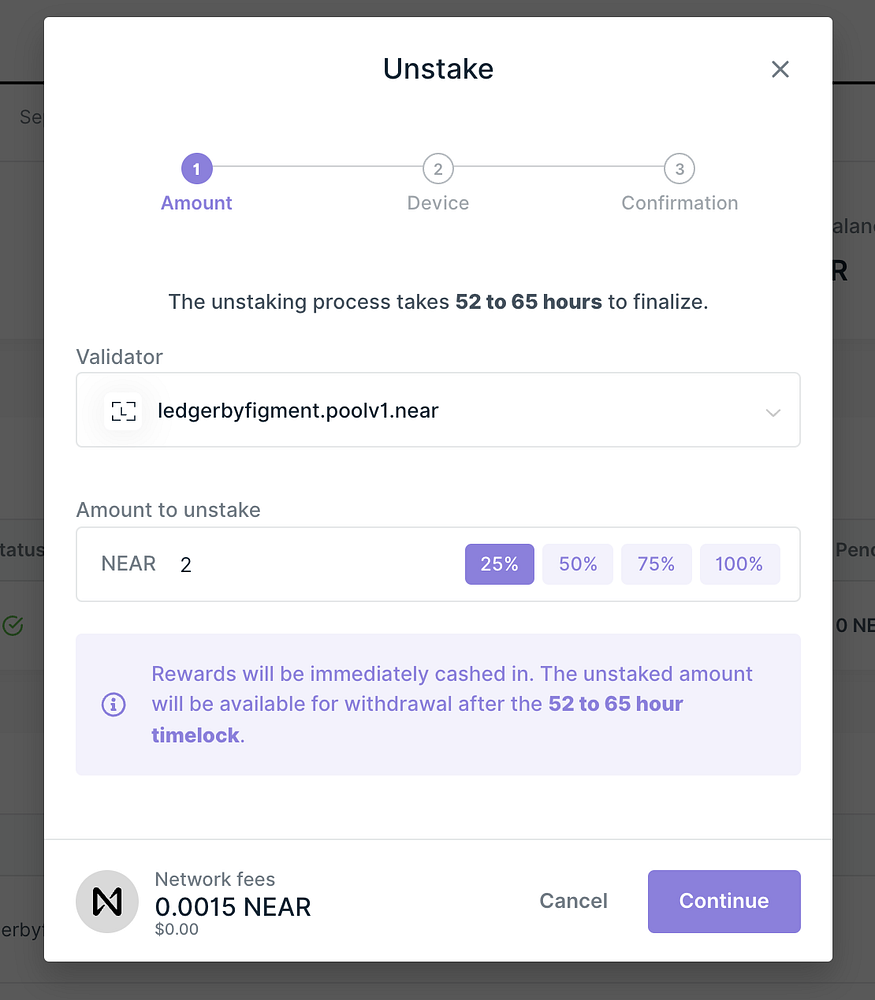Select the 75% unstake amount option
875x1000 pixels.
(656, 564)
